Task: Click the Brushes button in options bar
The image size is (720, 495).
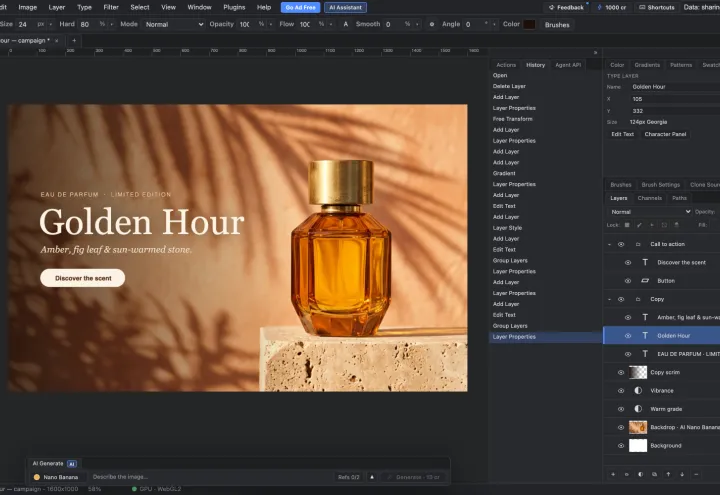Action: point(557,25)
